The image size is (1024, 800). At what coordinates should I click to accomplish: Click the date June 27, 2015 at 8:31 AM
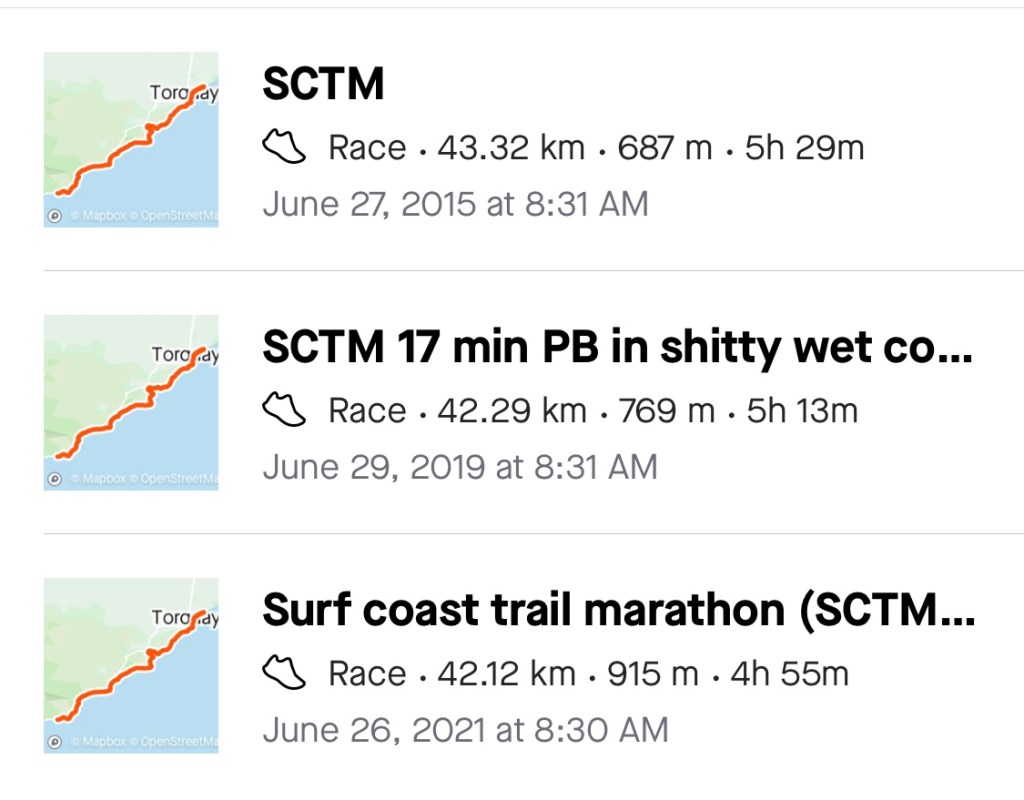pyautogui.click(x=455, y=204)
